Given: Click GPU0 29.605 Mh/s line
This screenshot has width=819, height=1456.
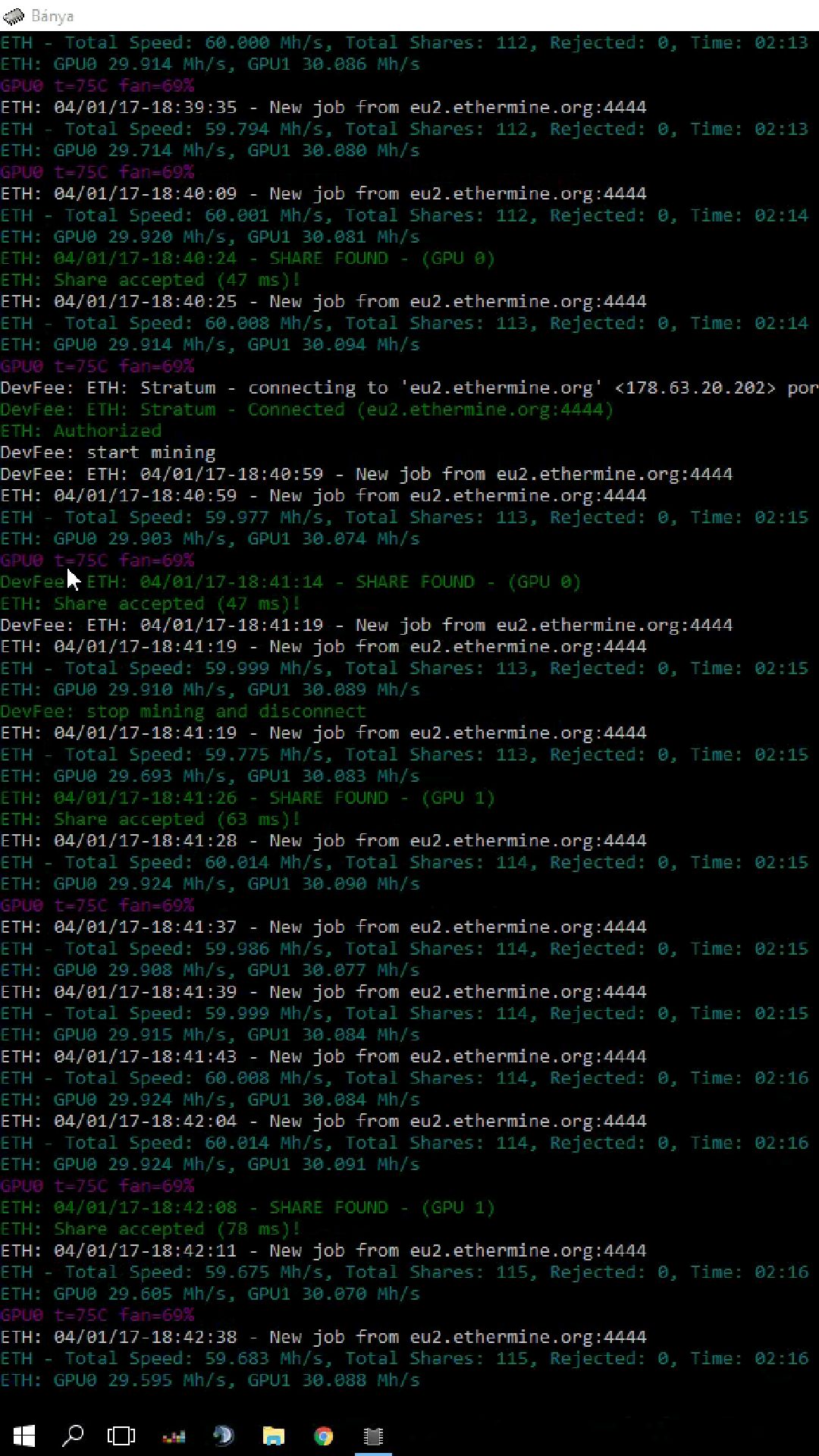Looking at the screenshot, I should click(210, 1294).
